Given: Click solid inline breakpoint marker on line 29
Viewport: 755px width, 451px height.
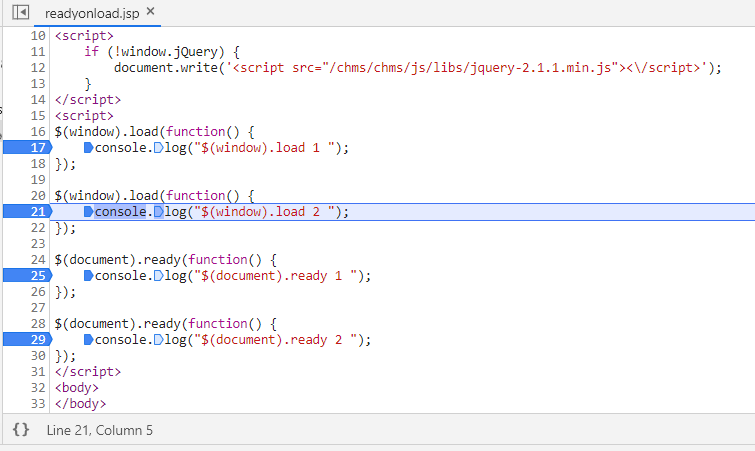Looking at the screenshot, I should pyautogui.click(x=89, y=339).
